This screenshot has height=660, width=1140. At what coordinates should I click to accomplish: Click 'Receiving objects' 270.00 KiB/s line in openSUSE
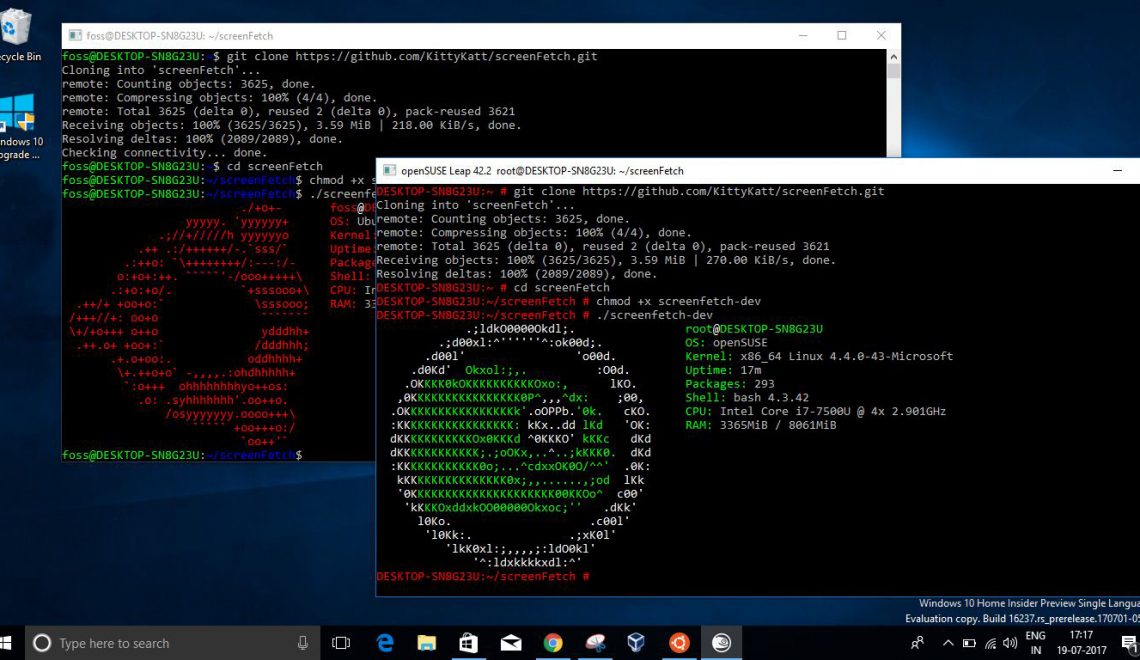click(606, 260)
